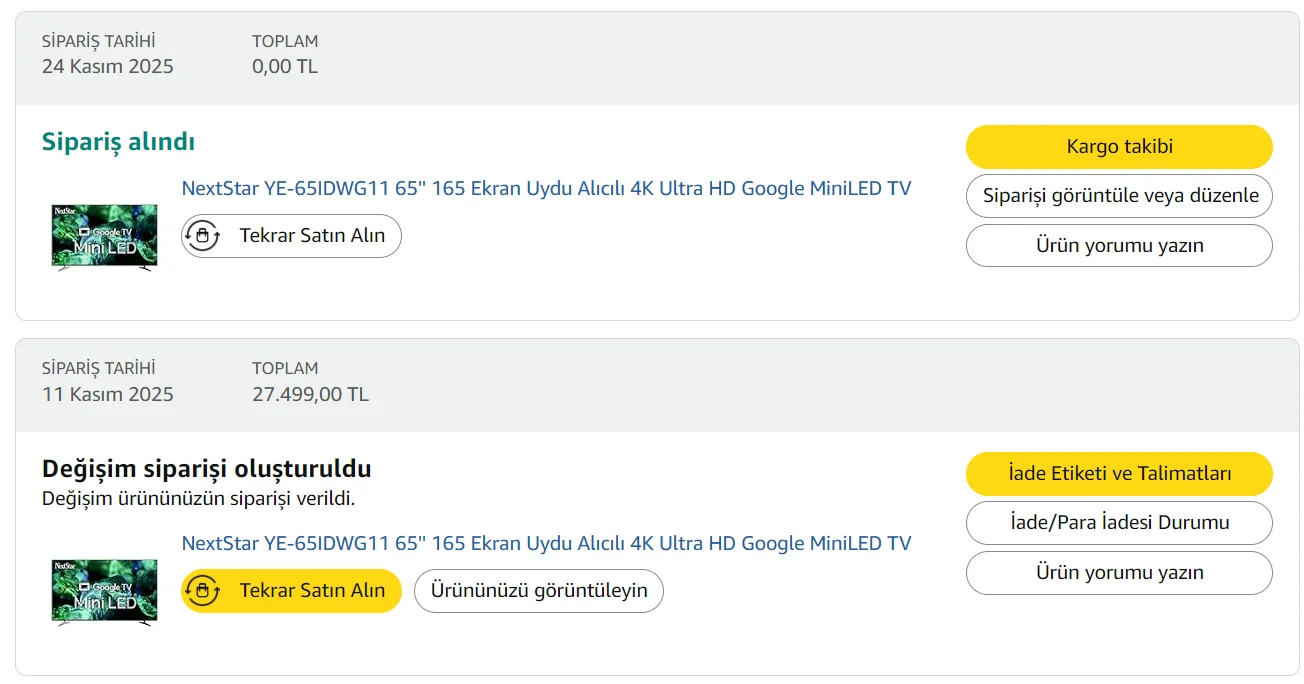Click the yellow buy-again icon in the 11 Kasım order

point(203,591)
